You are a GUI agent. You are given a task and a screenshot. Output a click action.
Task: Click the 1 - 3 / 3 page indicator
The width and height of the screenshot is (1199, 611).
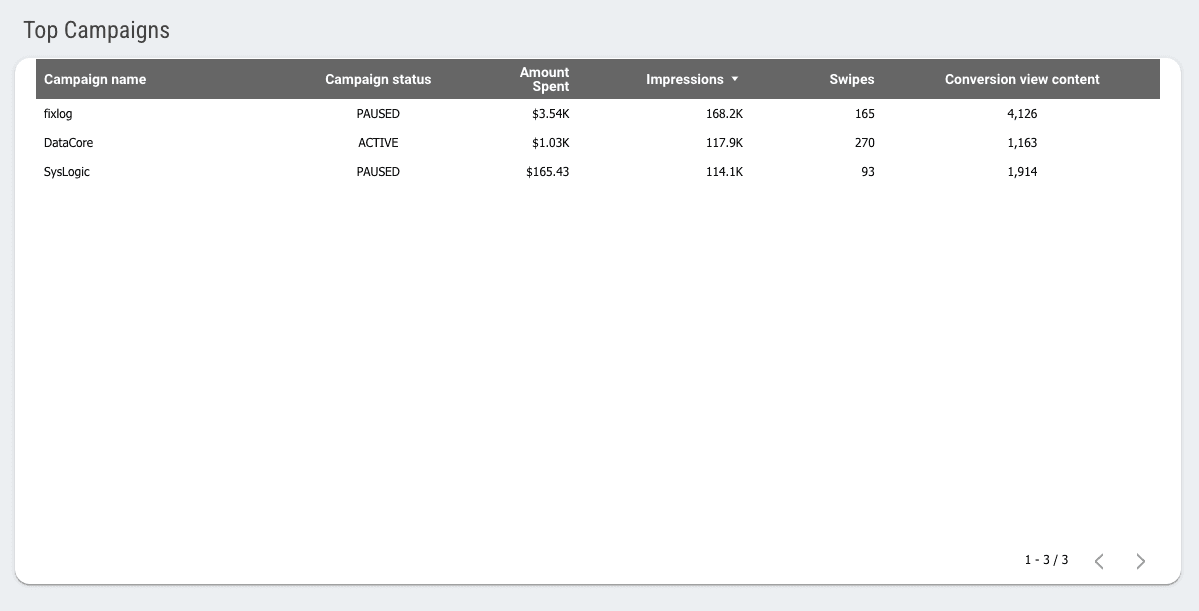[x=1046, y=560]
